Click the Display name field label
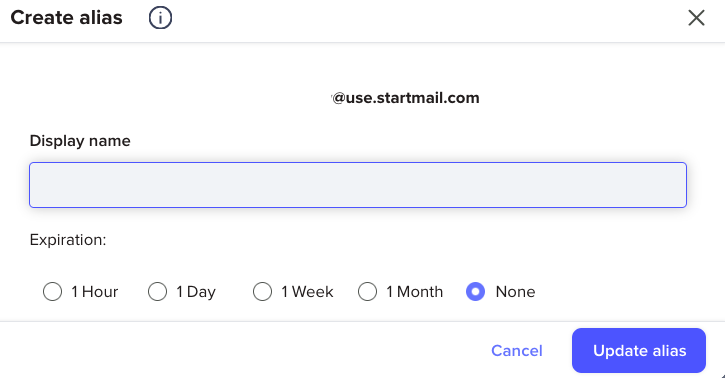The width and height of the screenshot is (725, 378). coord(80,141)
